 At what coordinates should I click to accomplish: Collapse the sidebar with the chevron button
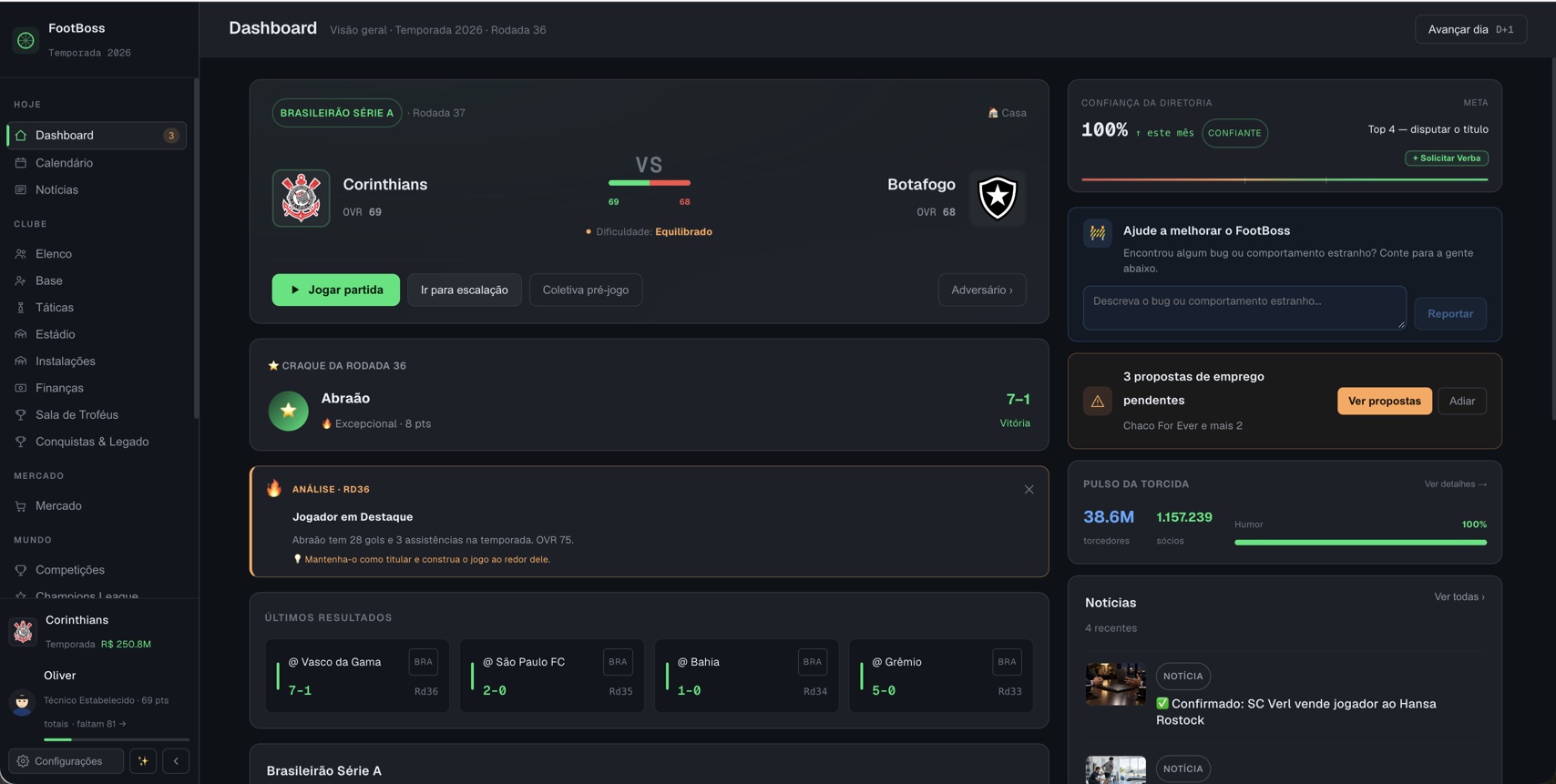(176, 761)
